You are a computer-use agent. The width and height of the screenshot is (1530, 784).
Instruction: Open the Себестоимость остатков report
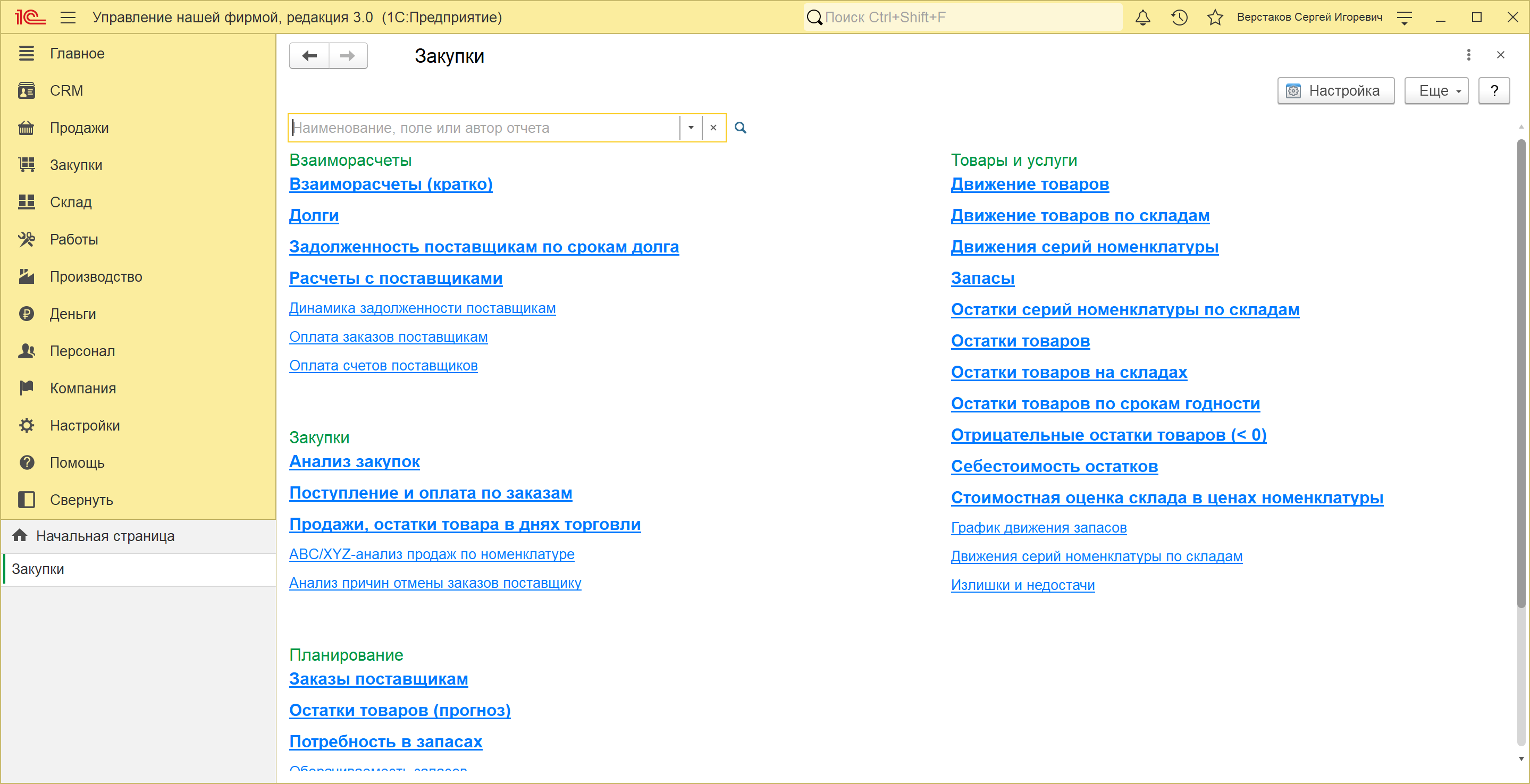click(1054, 467)
